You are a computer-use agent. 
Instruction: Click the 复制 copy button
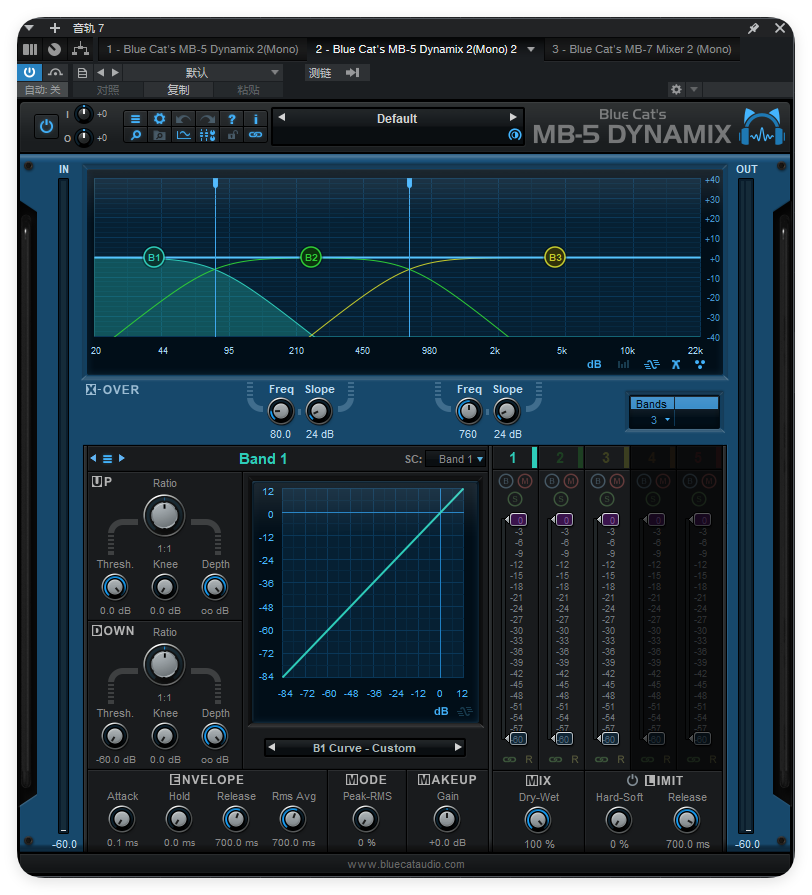(178, 90)
